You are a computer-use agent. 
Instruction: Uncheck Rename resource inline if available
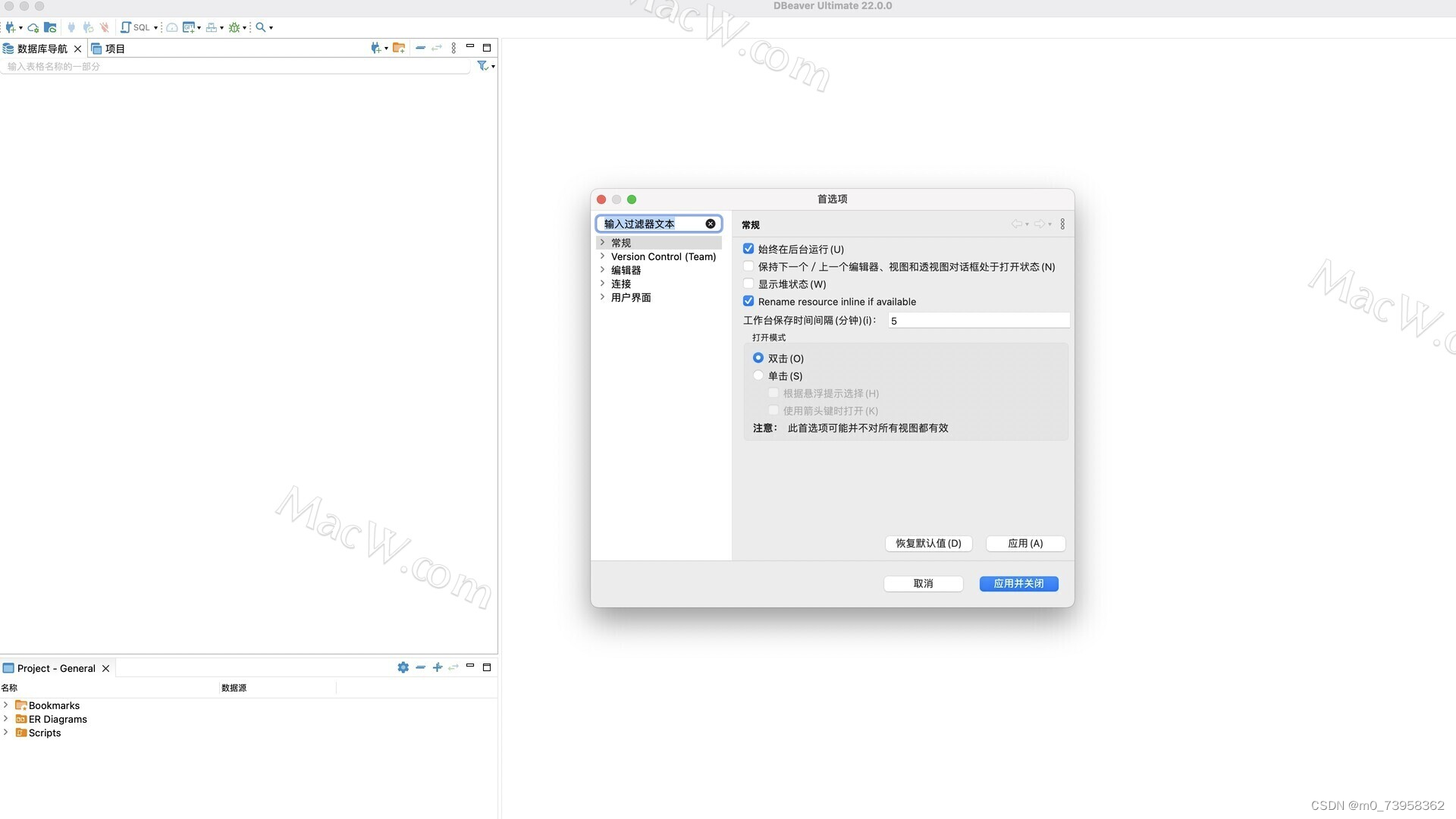pyautogui.click(x=748, y=301)
